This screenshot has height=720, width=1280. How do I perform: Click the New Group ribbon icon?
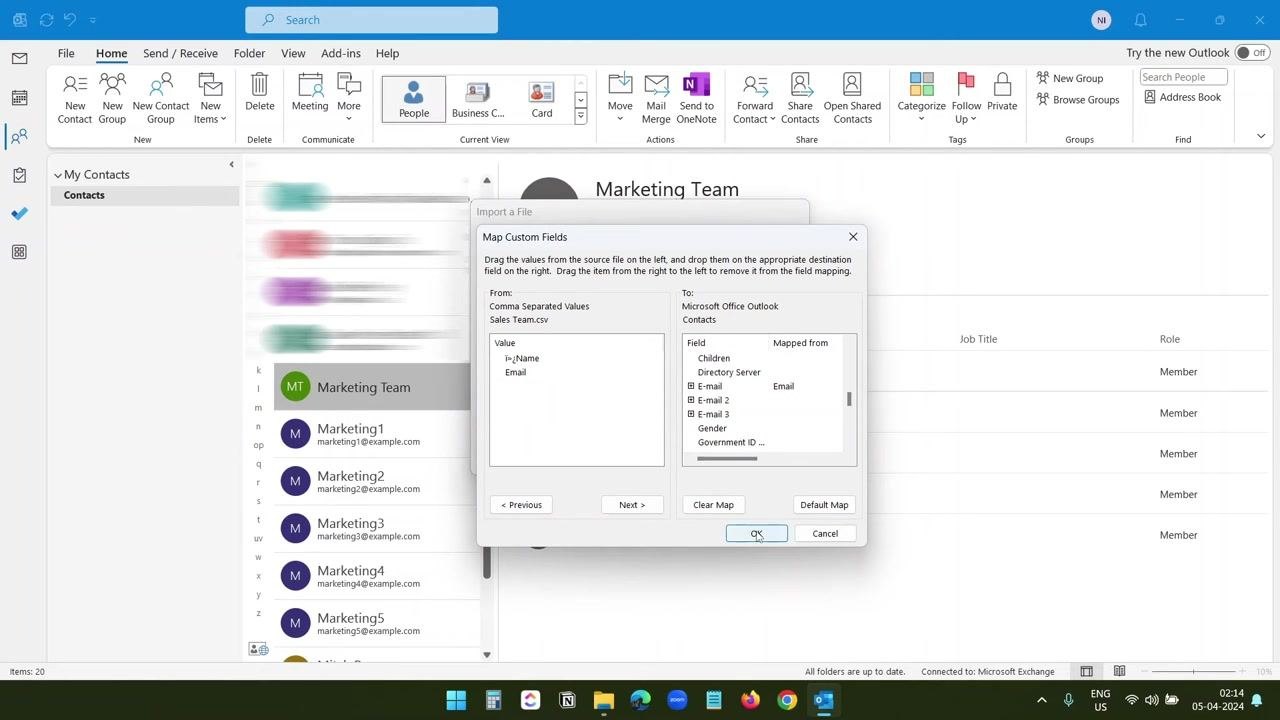112,99
